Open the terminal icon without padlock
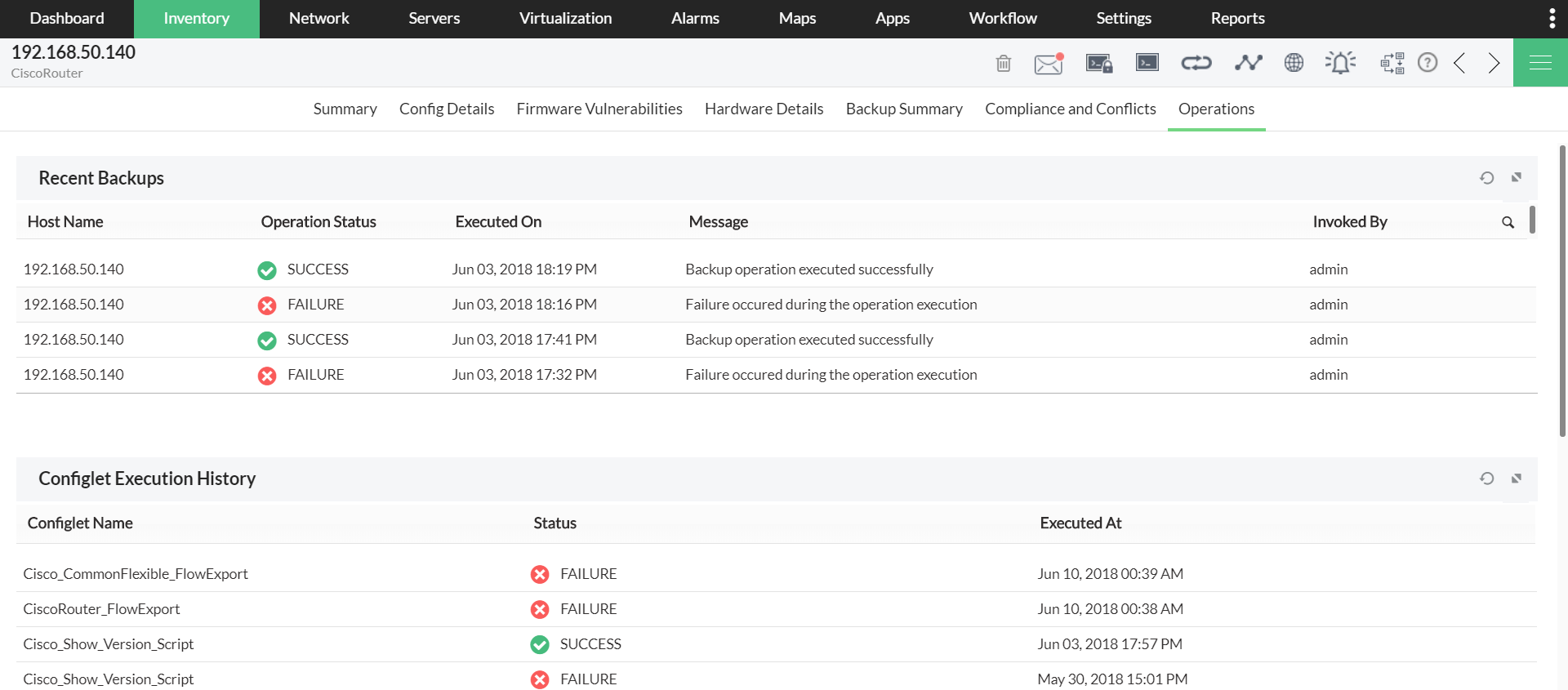Screen dimensions: 1568x690 1147,62
